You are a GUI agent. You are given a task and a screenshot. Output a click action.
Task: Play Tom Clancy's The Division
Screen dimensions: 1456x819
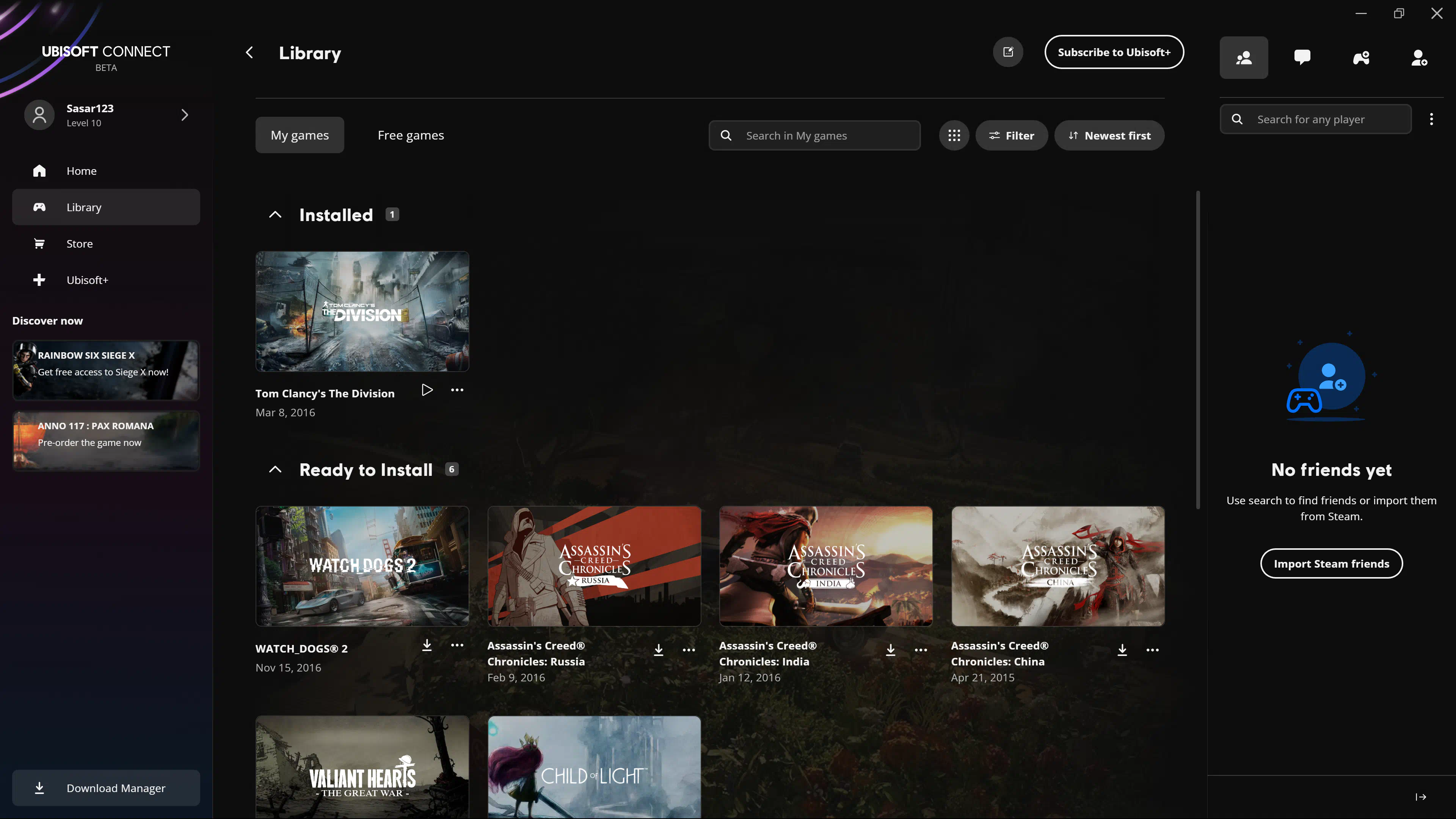pos(427,390)
